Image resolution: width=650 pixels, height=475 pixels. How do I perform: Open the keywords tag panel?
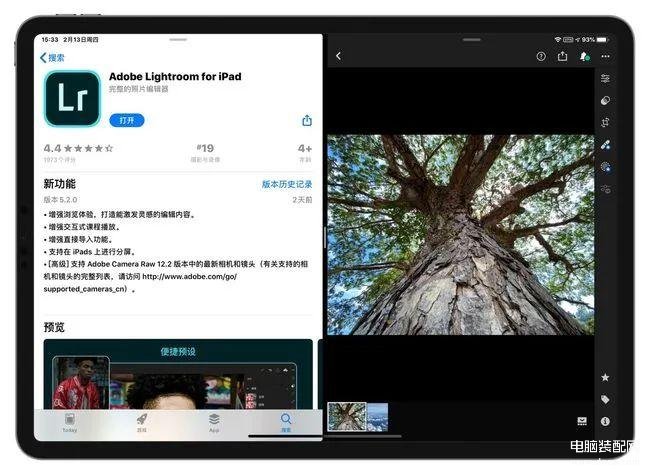click(605, 399)
